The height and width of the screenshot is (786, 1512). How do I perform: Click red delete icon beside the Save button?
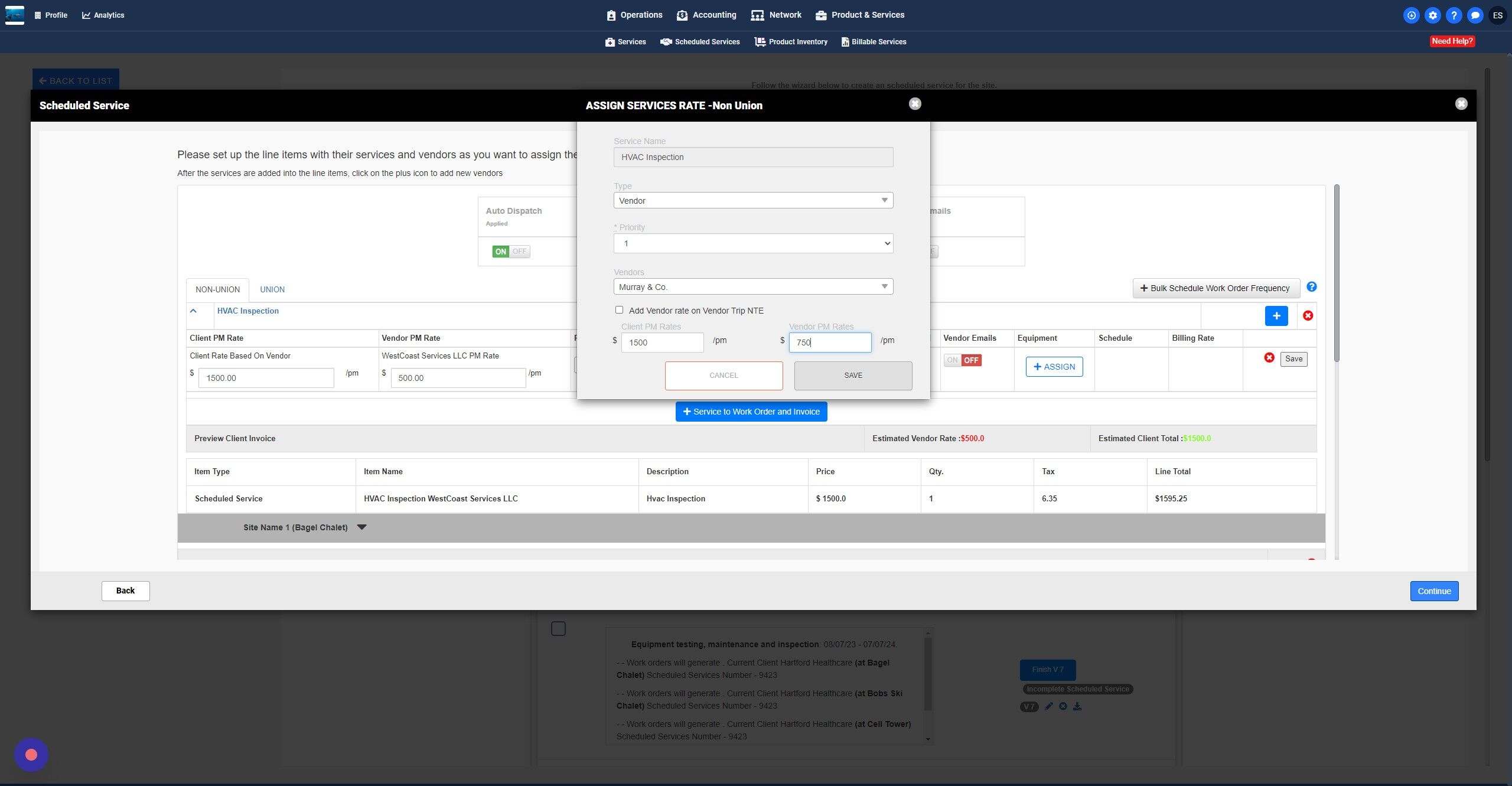pos(1269,358)
